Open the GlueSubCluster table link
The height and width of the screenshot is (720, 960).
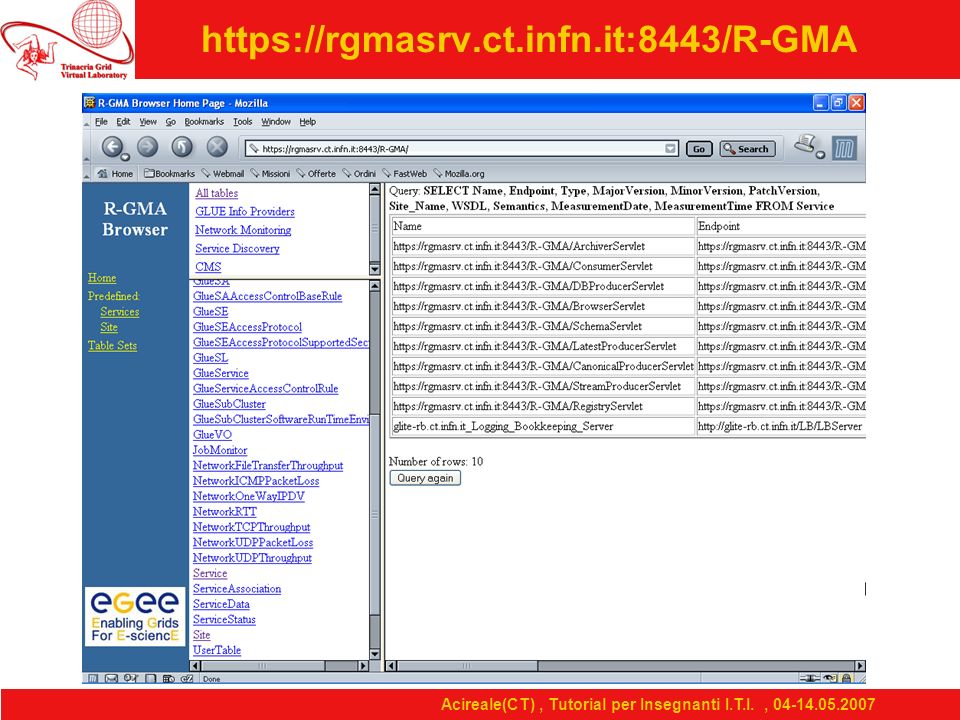coord(229,404)
